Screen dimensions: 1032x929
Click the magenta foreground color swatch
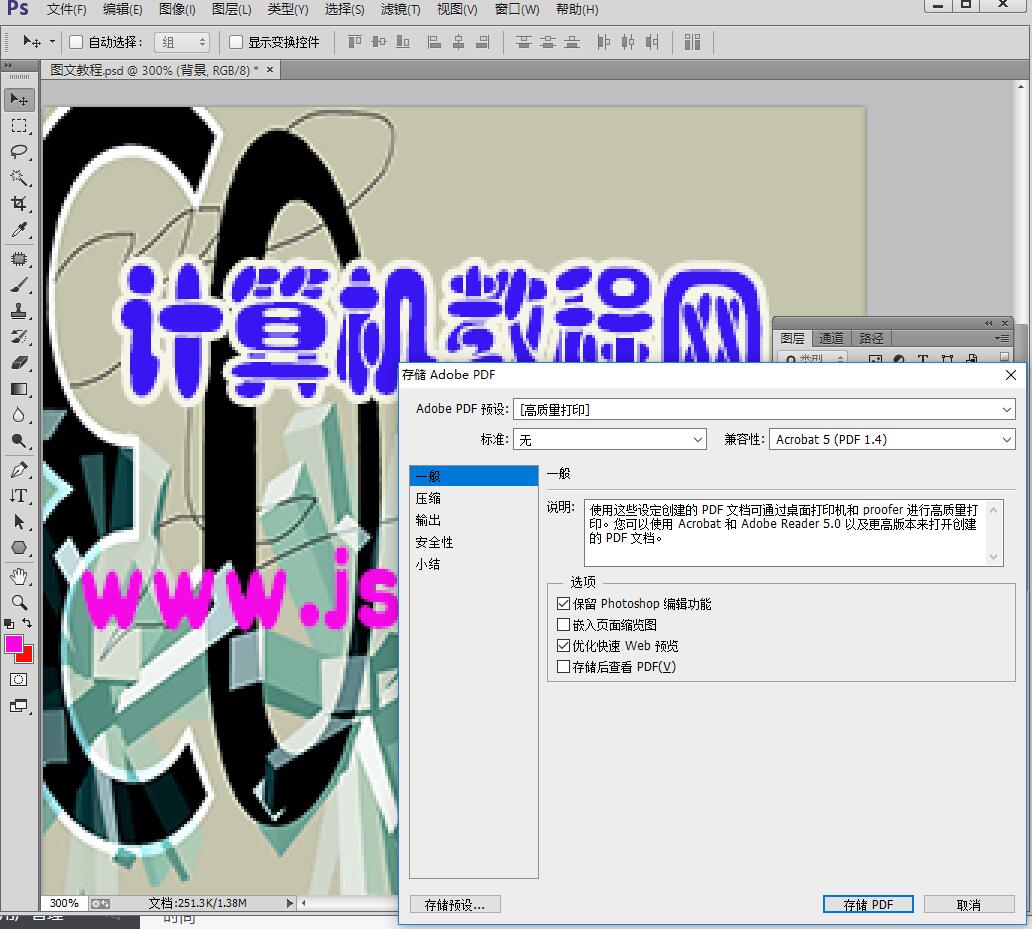[x=13, y=643]
